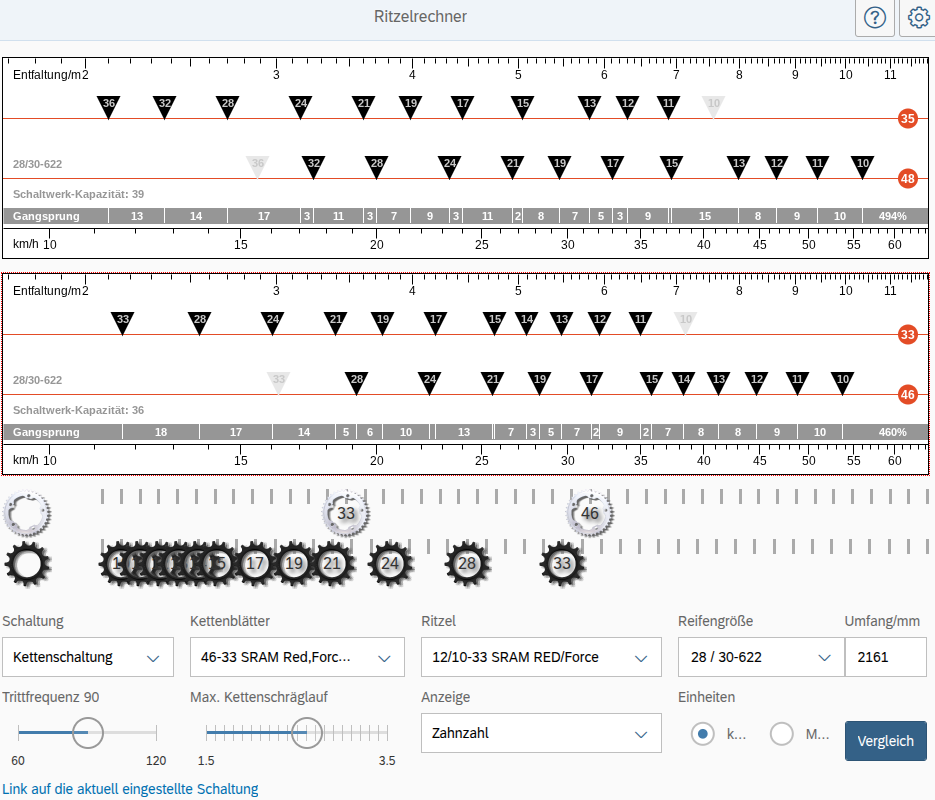Click the Max. Kettenschräglauf slider handle

tap(306, 733)
